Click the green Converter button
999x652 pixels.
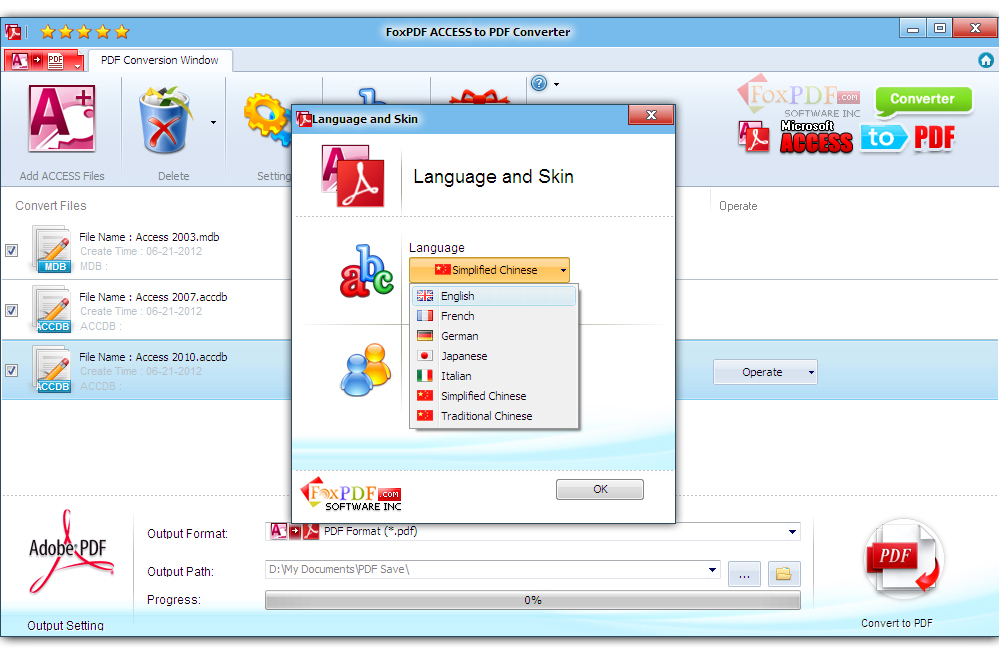pyautogui.click(x=923, y=99)
